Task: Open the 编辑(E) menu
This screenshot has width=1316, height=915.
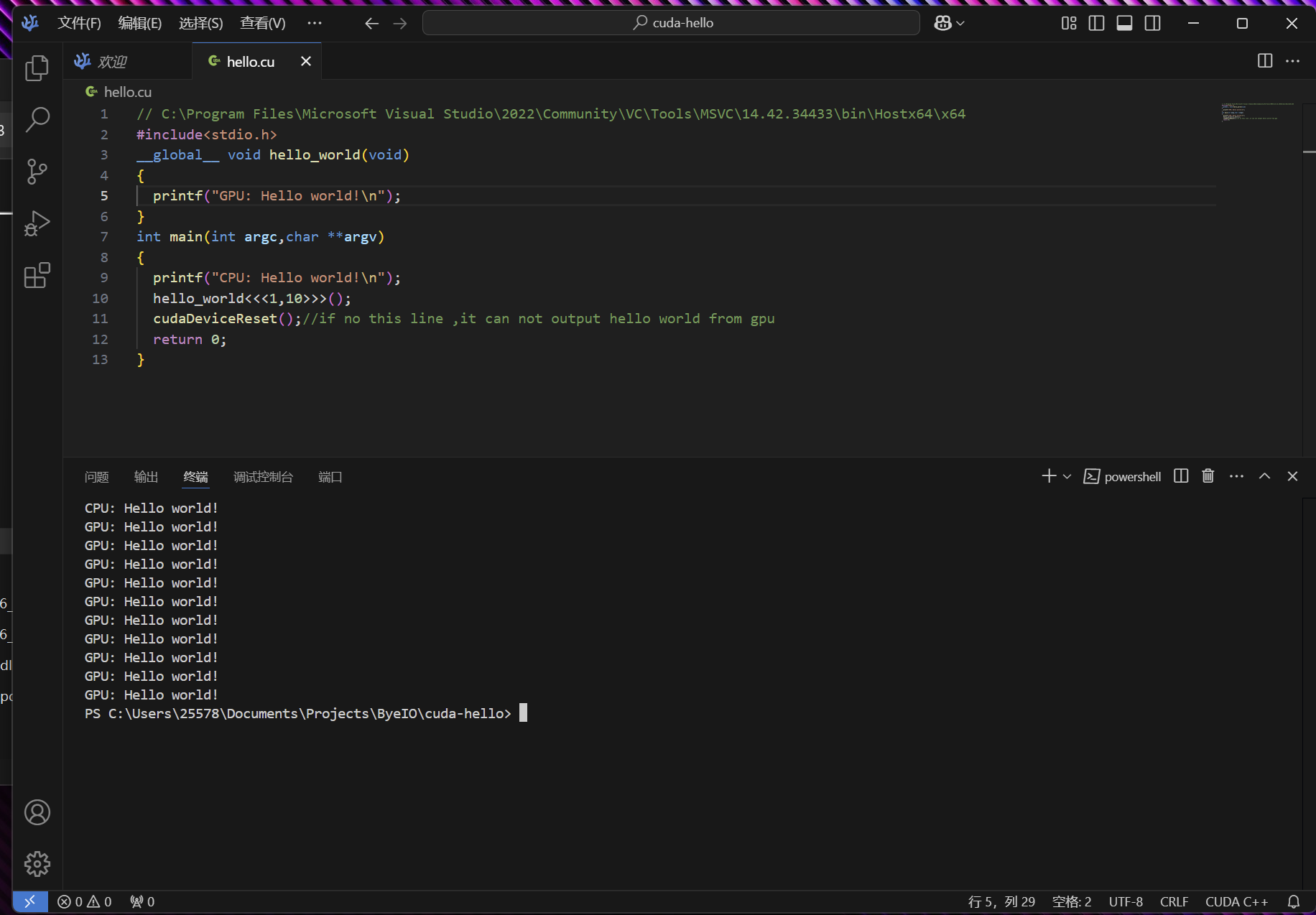Action: point(140,23)
